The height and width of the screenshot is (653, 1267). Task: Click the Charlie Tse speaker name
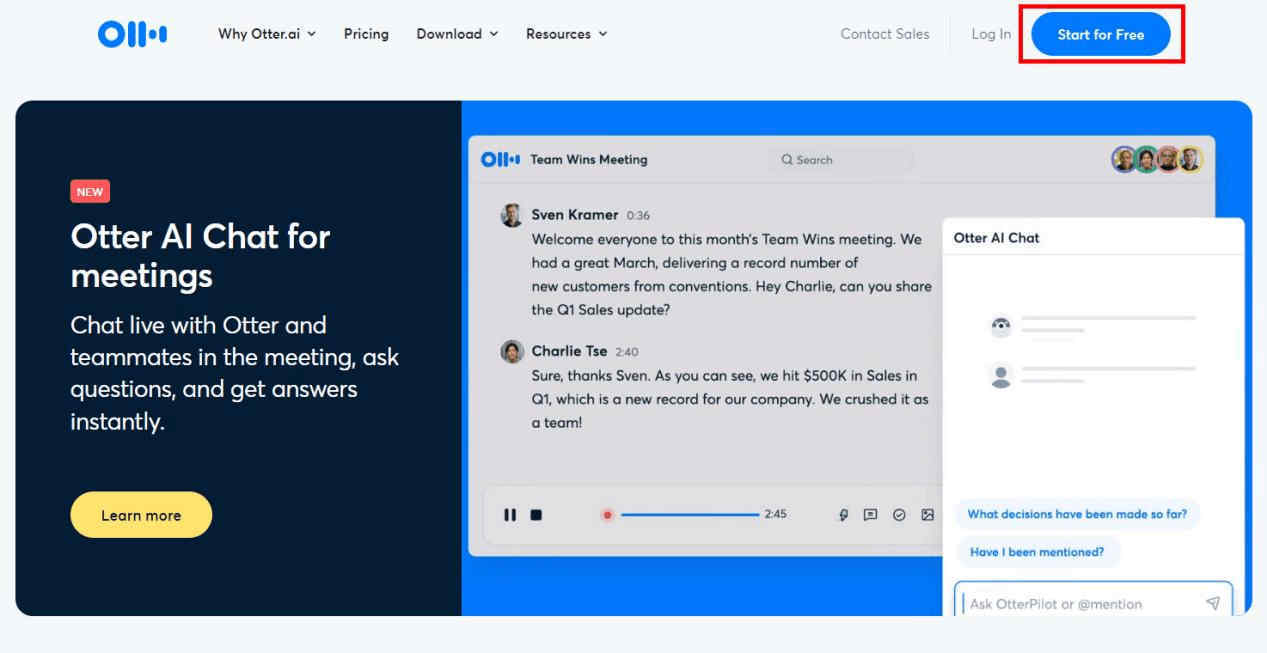coord(569,351)
